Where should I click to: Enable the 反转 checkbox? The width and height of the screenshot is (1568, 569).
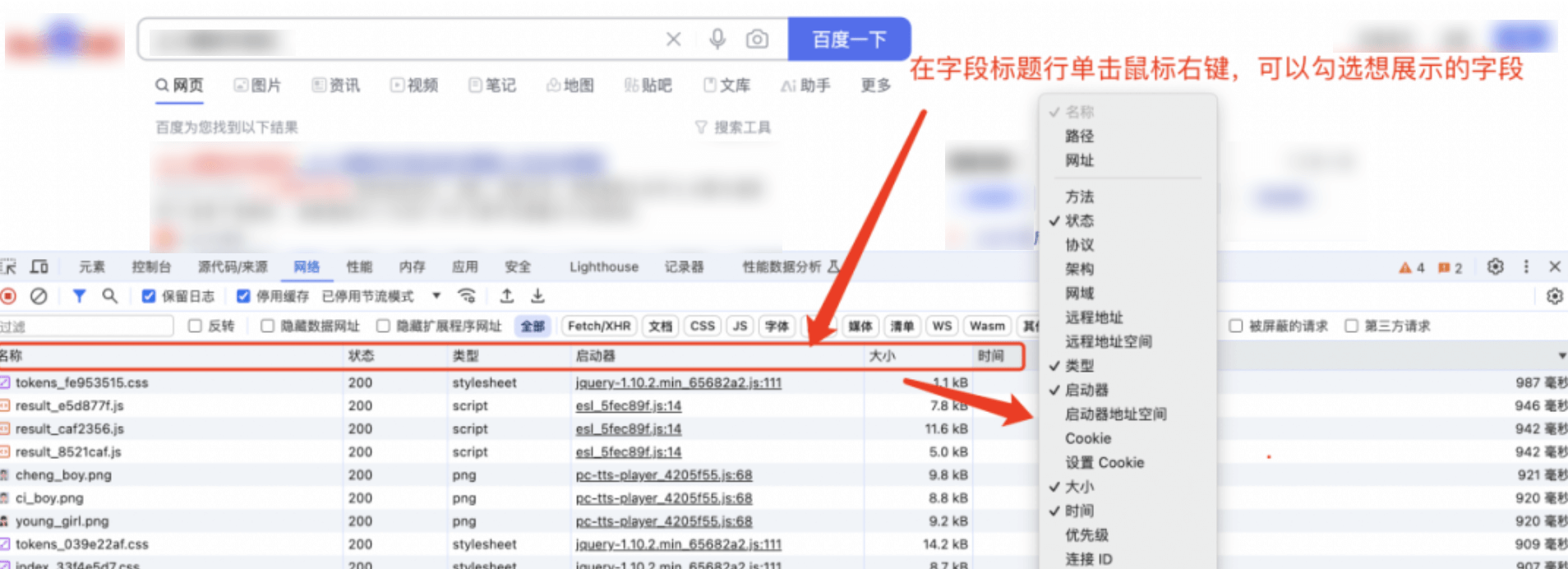tap(195, 326)
